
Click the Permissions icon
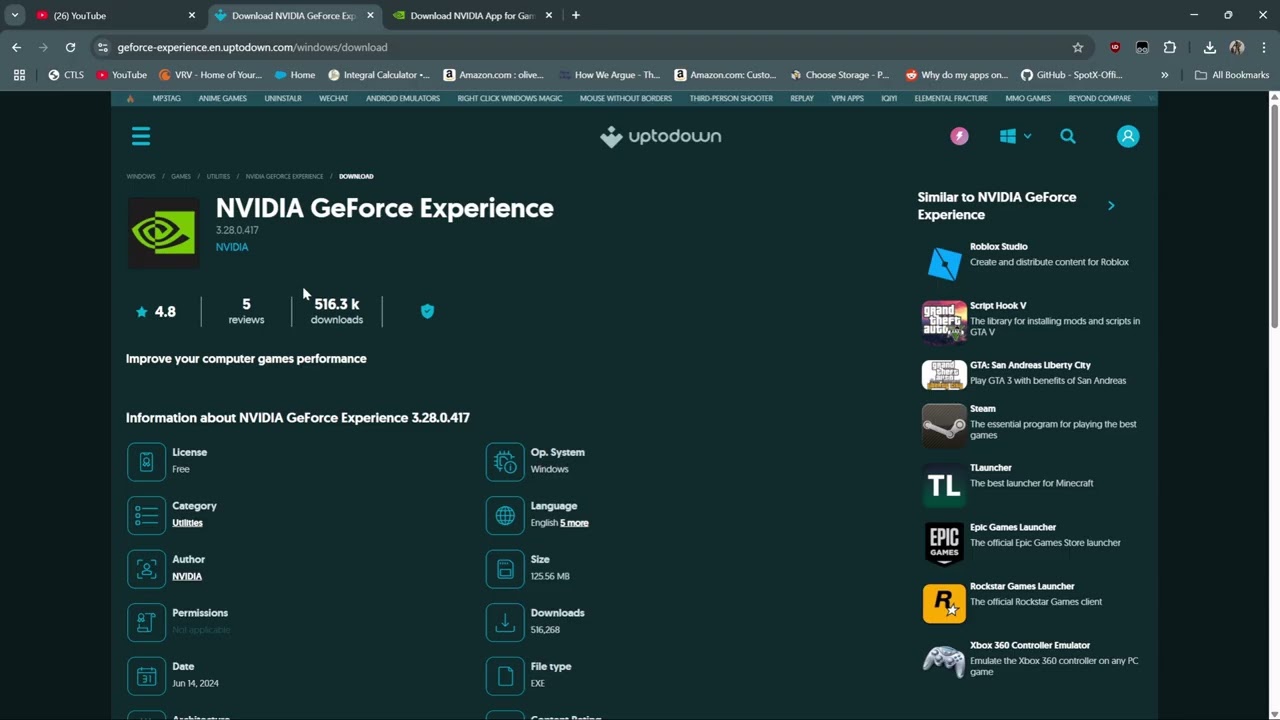click(x=146, y=622)
